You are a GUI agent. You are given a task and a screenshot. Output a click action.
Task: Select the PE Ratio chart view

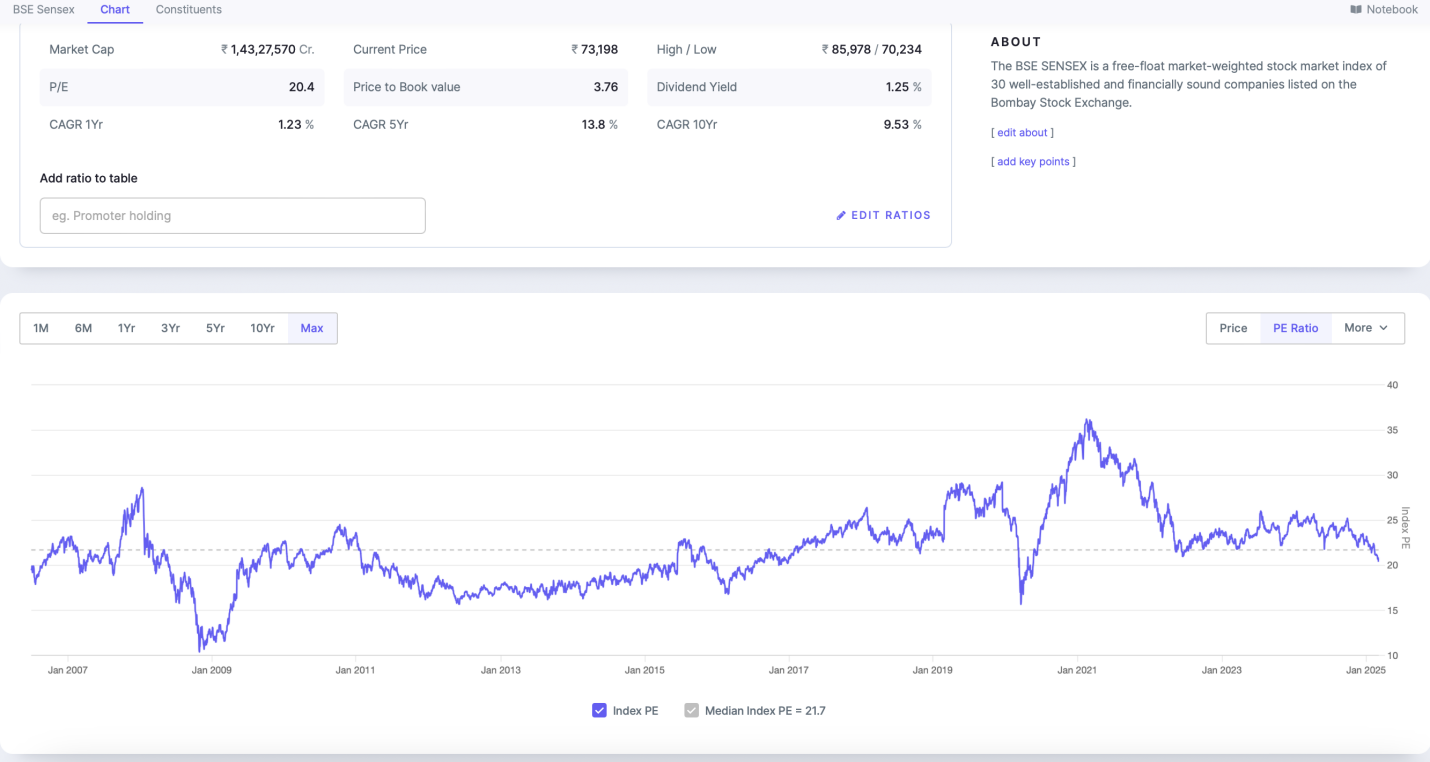pyautogui.click(x=1295, y=328)
